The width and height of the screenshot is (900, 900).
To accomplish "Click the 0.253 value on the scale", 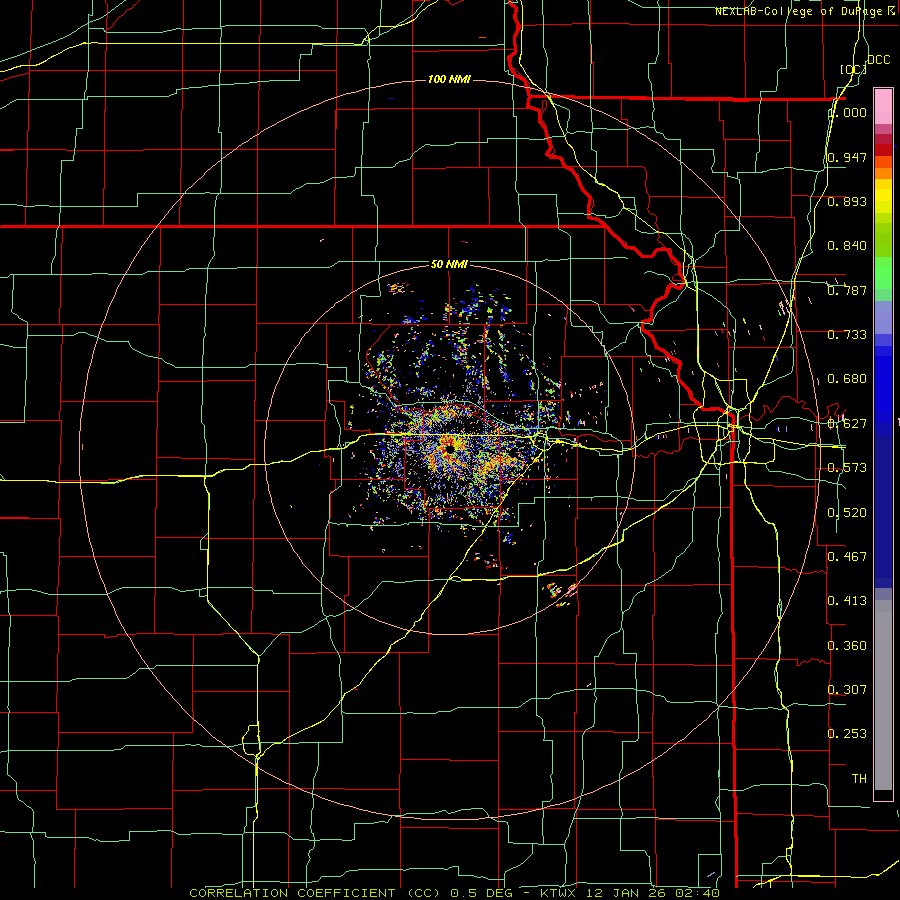I will pos(847,734).
